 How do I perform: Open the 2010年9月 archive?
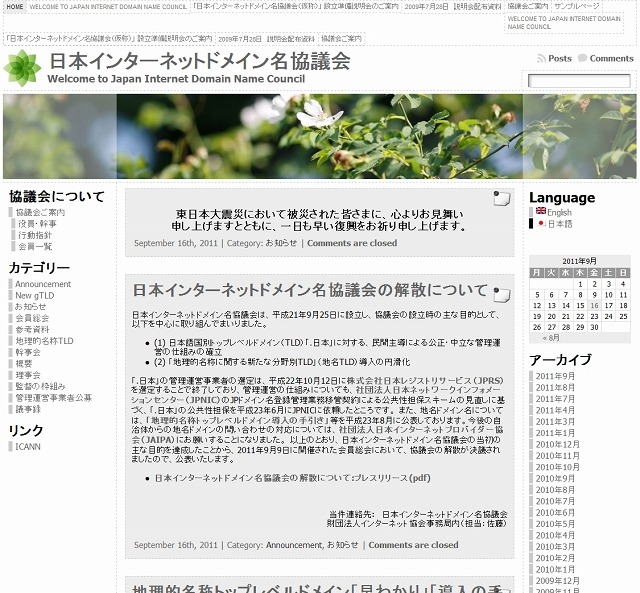(x=555, y=478)
